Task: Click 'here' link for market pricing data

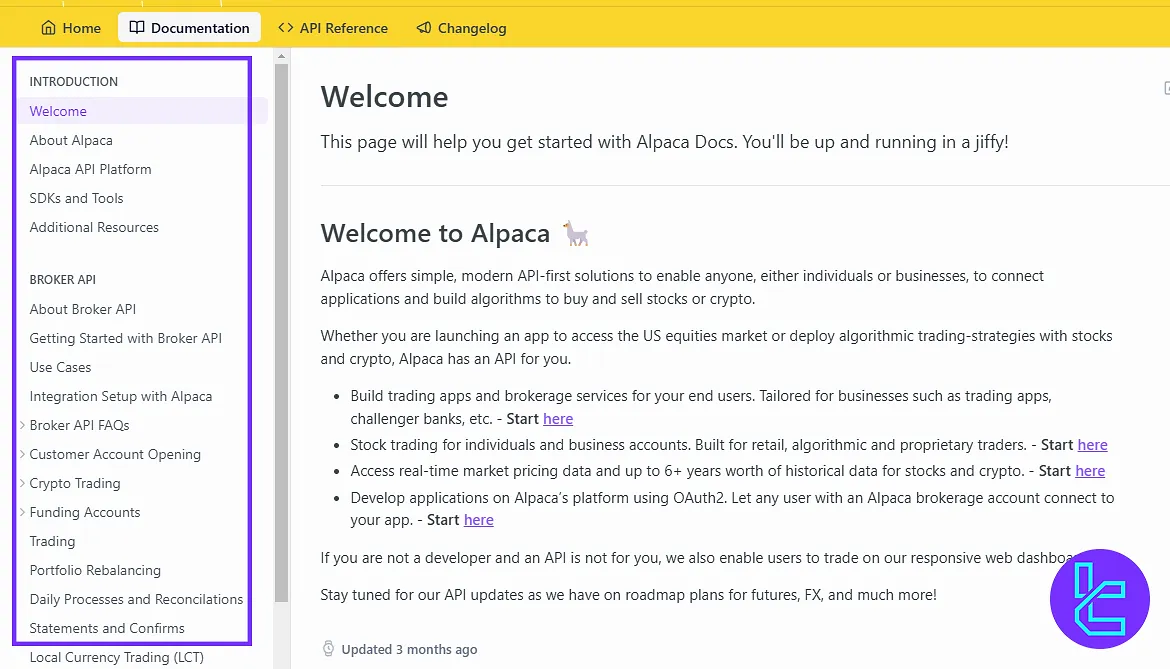Action: (x=1089, y=471)
